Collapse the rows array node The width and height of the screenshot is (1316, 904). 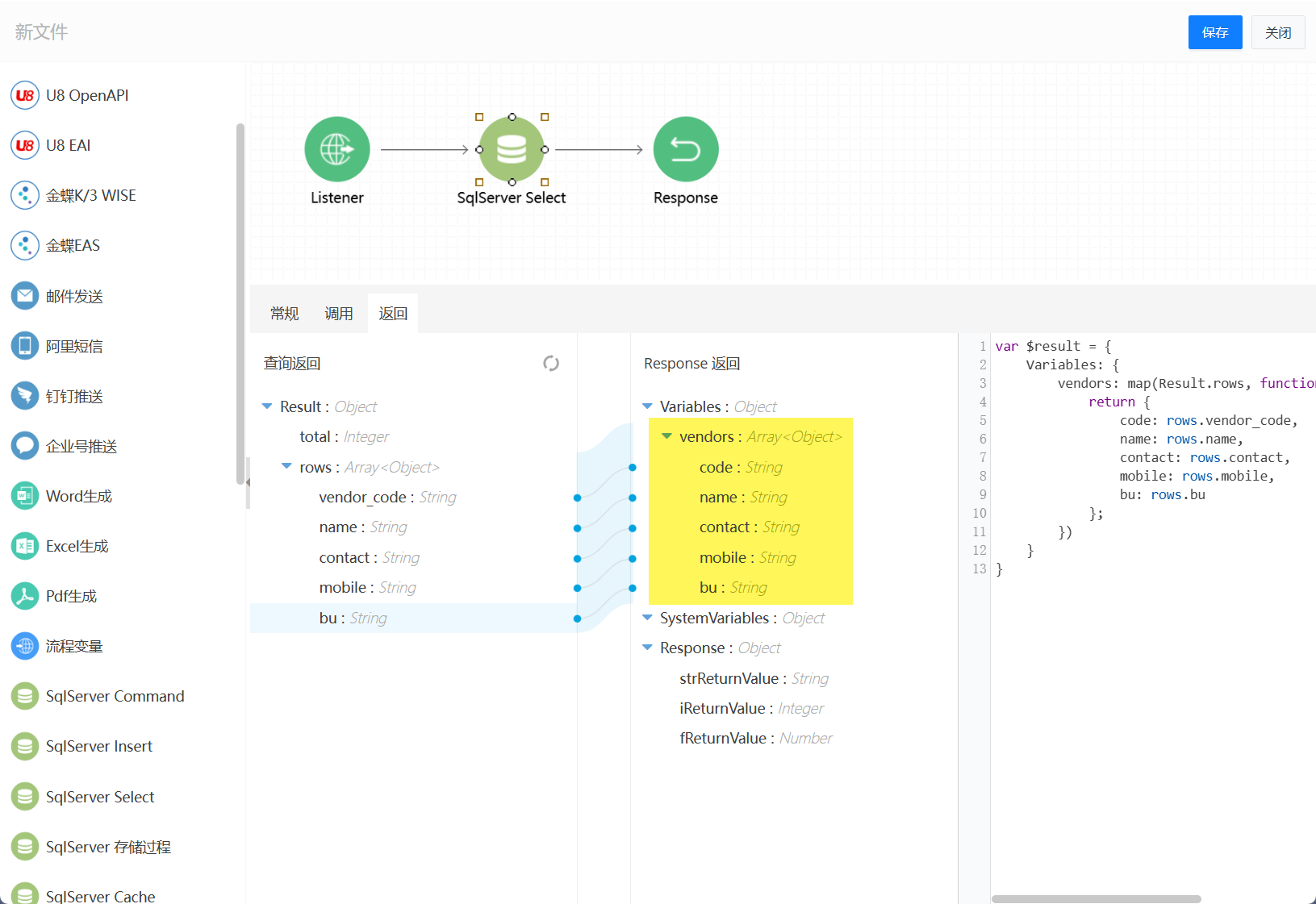(x=286, y=467)
